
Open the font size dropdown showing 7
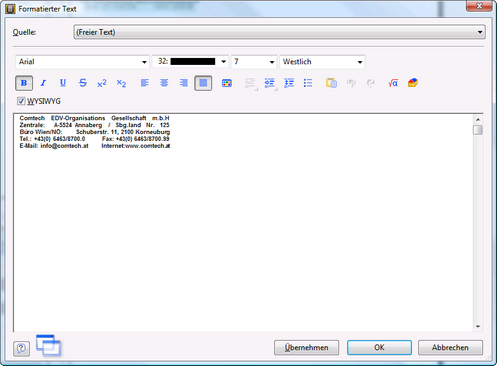tap(254, 62)
